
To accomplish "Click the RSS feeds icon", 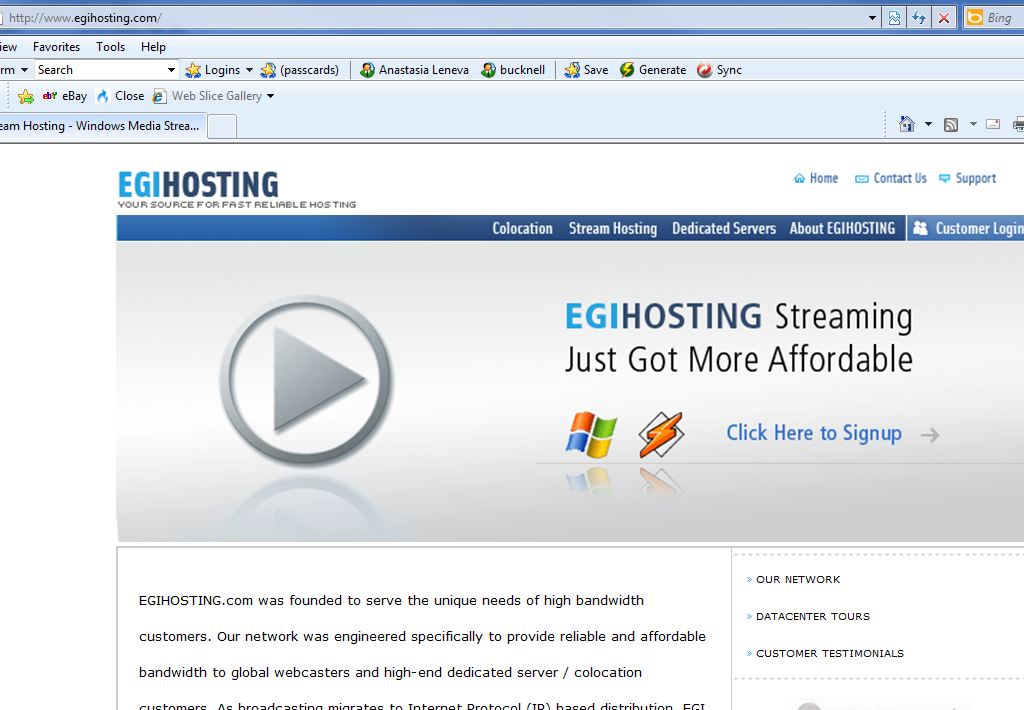I will pyautogui.click(x=951, y=125).
